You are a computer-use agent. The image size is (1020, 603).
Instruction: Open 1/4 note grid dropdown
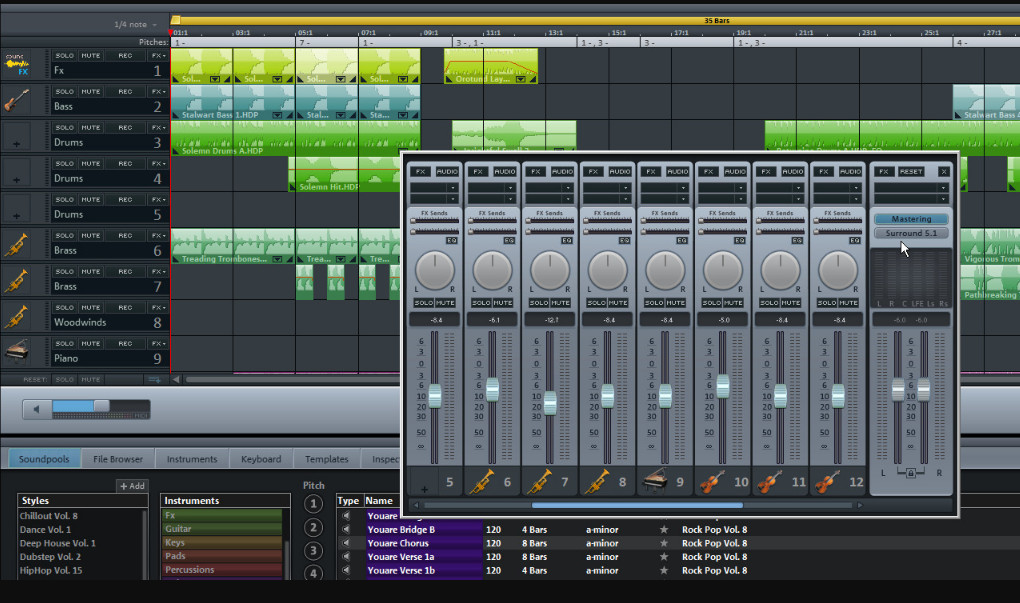[135, 25]
